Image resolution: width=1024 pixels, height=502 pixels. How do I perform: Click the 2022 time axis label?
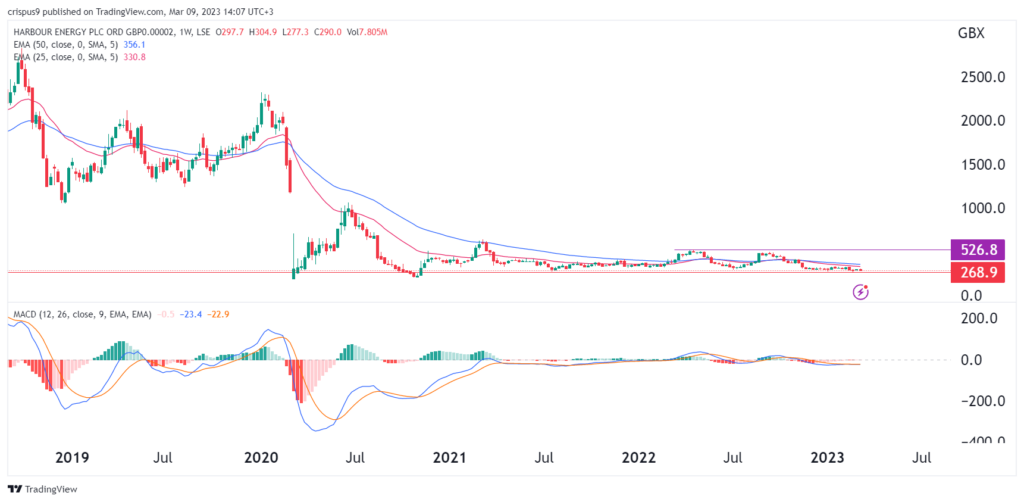pyautogui.click(x=639, y=458)
